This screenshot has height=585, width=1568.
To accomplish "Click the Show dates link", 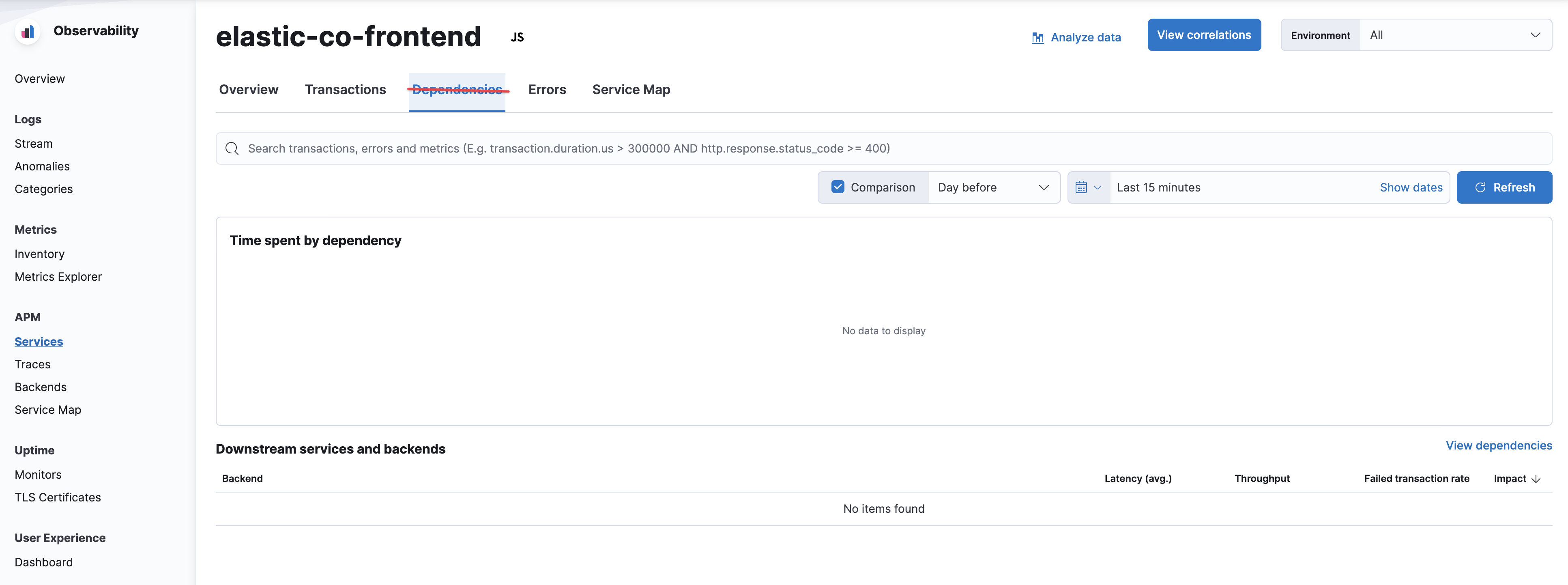I will [x=1411, y=187].
